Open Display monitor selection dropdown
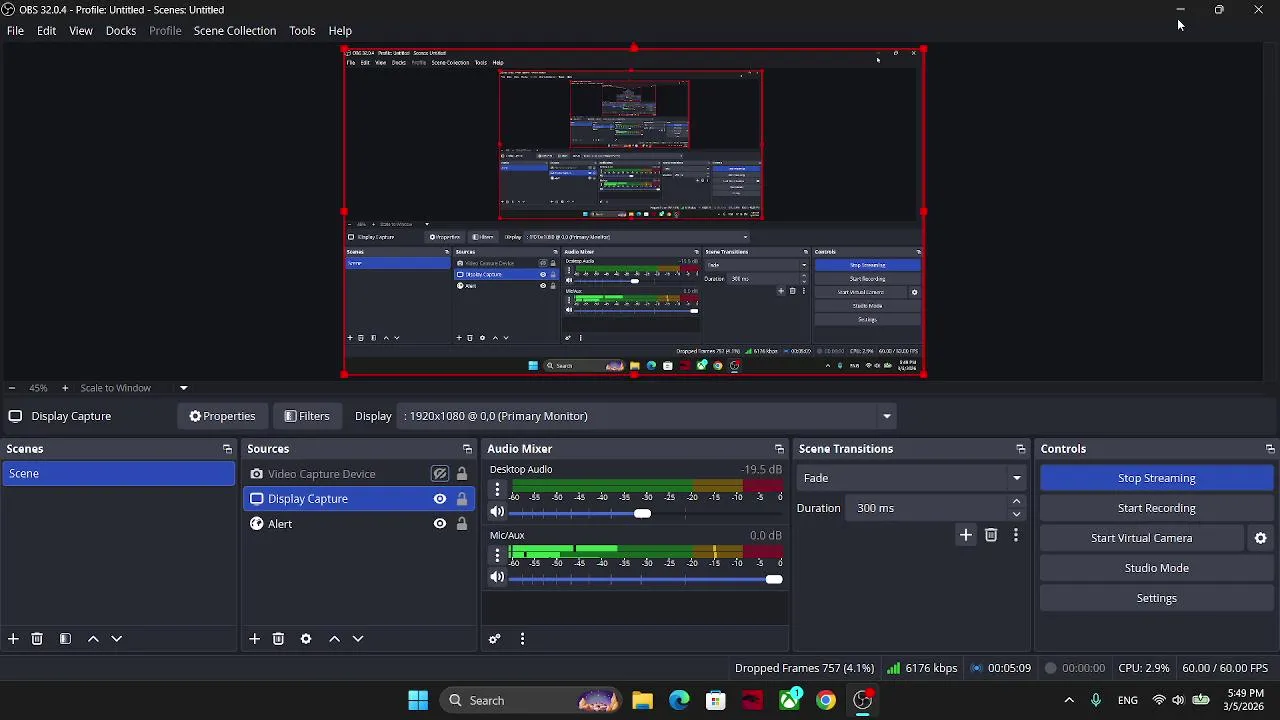This screenshot has width=1280, height=720. [x=648, y=416]
